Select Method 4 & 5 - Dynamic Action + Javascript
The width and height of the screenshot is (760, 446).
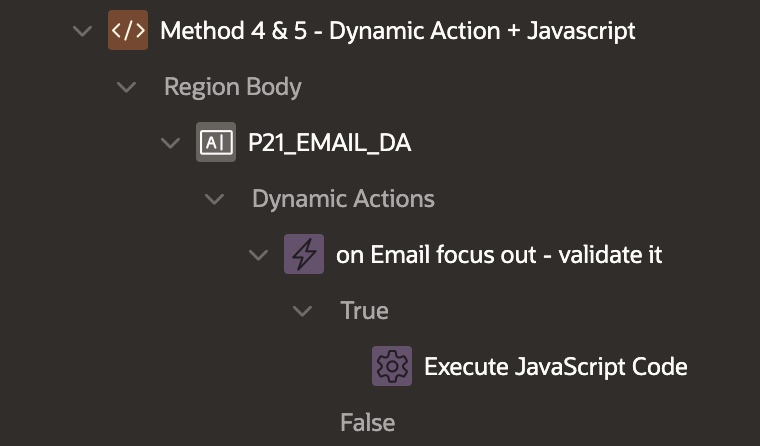pyautogui.click(x=397, y=31)
